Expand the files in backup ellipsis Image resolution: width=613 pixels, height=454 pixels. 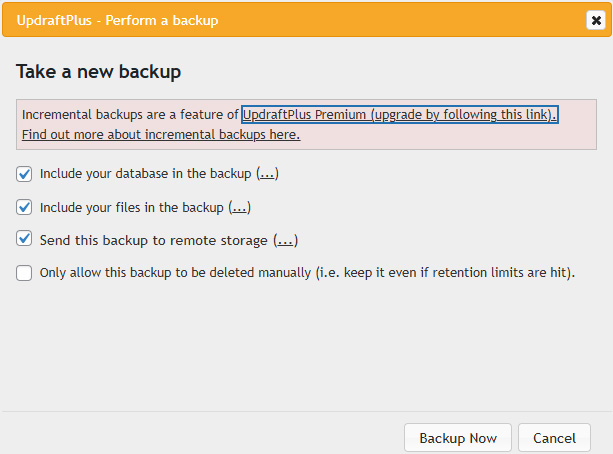click(239, 208)
